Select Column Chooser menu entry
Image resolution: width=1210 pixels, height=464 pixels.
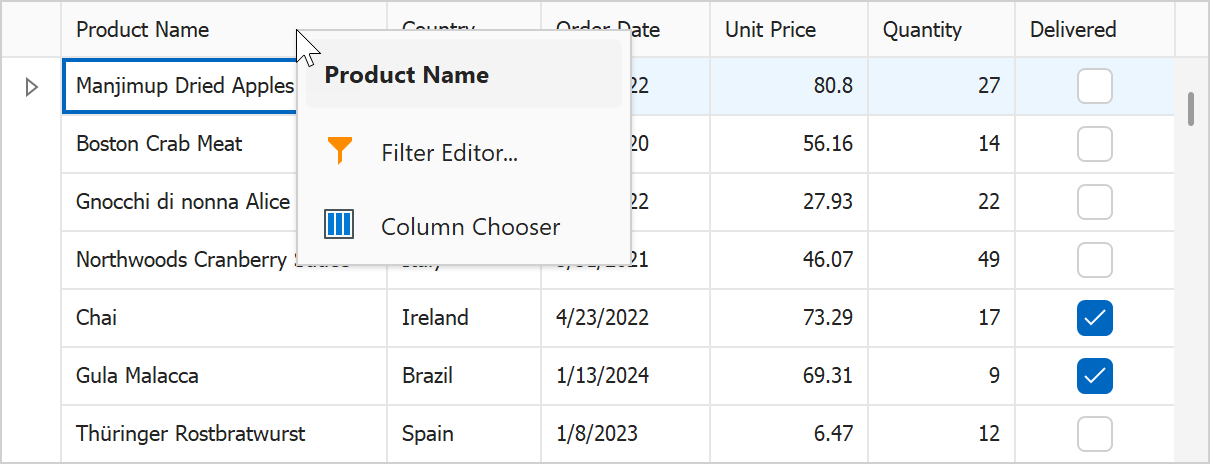[x=470, y=227]
